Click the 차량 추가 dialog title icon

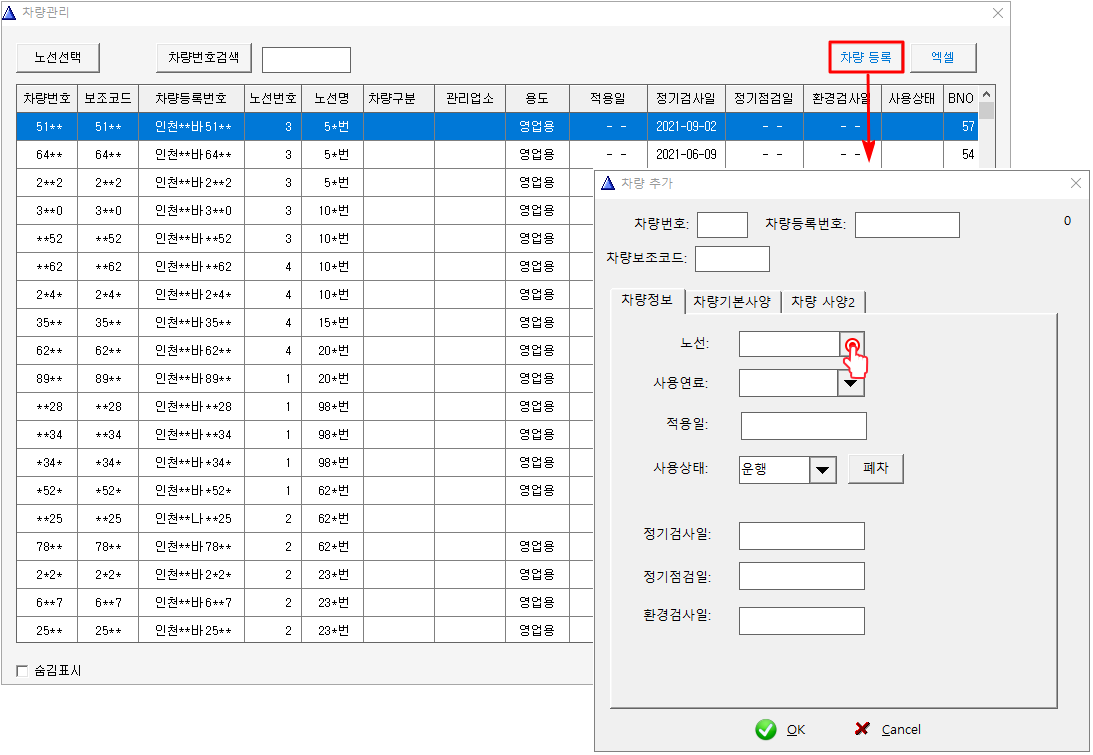click(608, 183)
